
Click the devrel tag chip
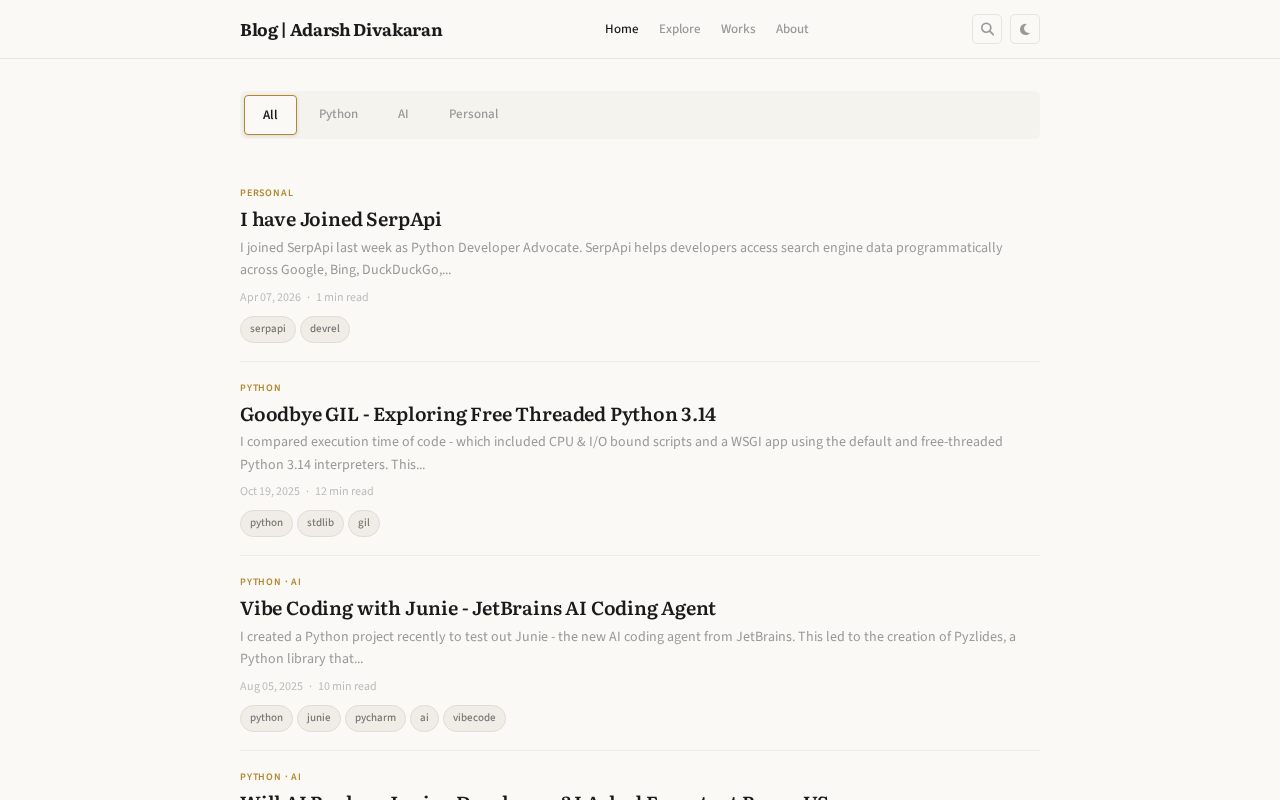pyautogui.click(x=325, y=329)
